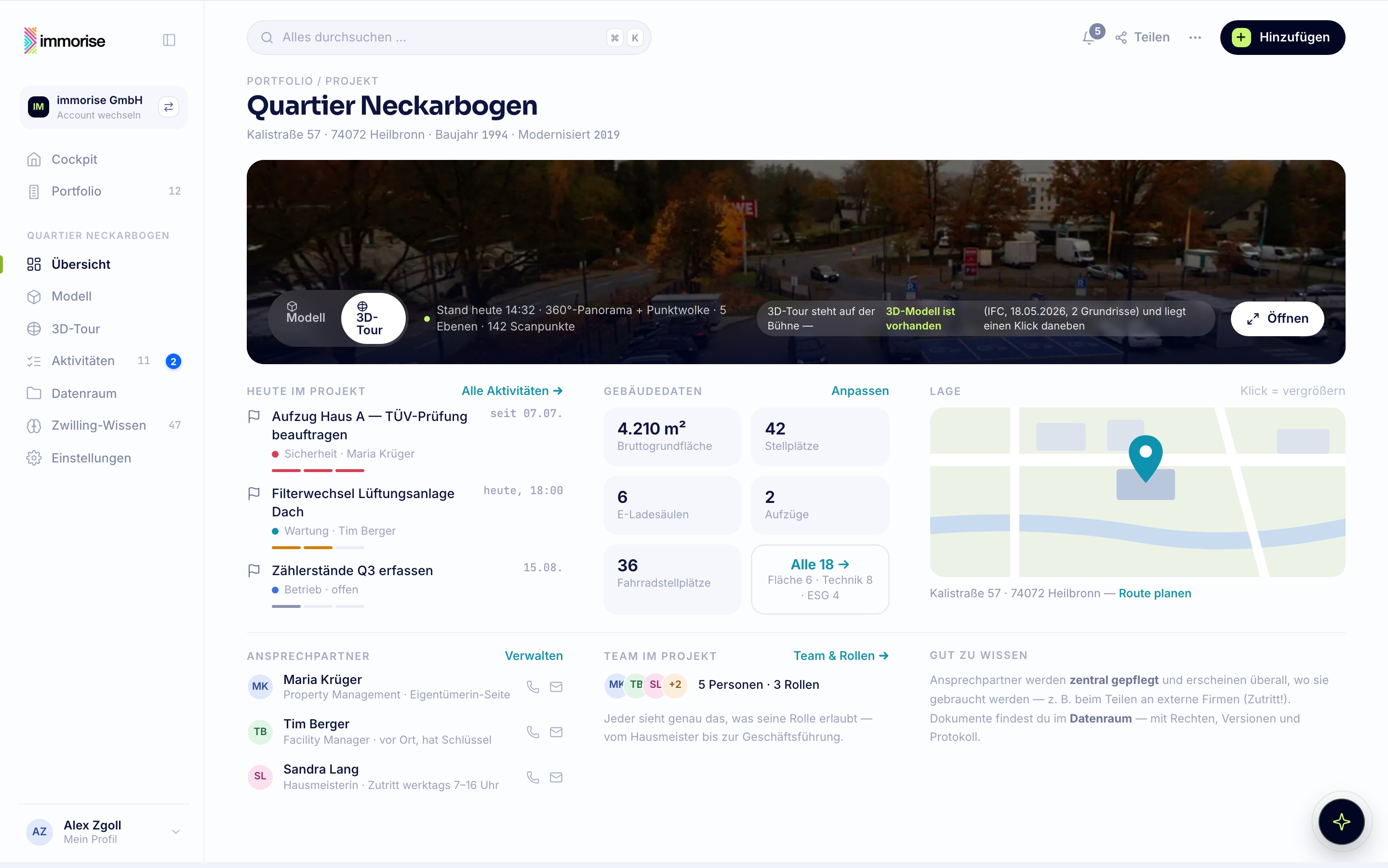Click the map thumbnail to enlarge

click(1137, 492)
